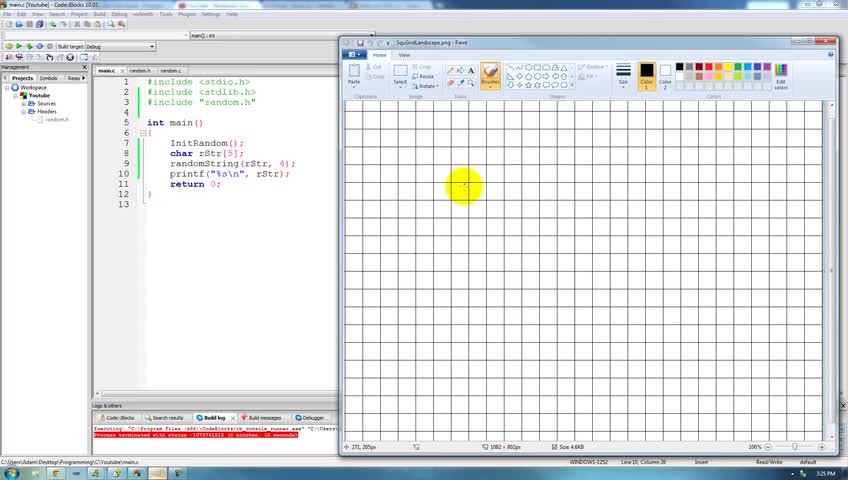Open the Search results log tab
Viewport: 848px width, 480px height.
coord(164,418)
